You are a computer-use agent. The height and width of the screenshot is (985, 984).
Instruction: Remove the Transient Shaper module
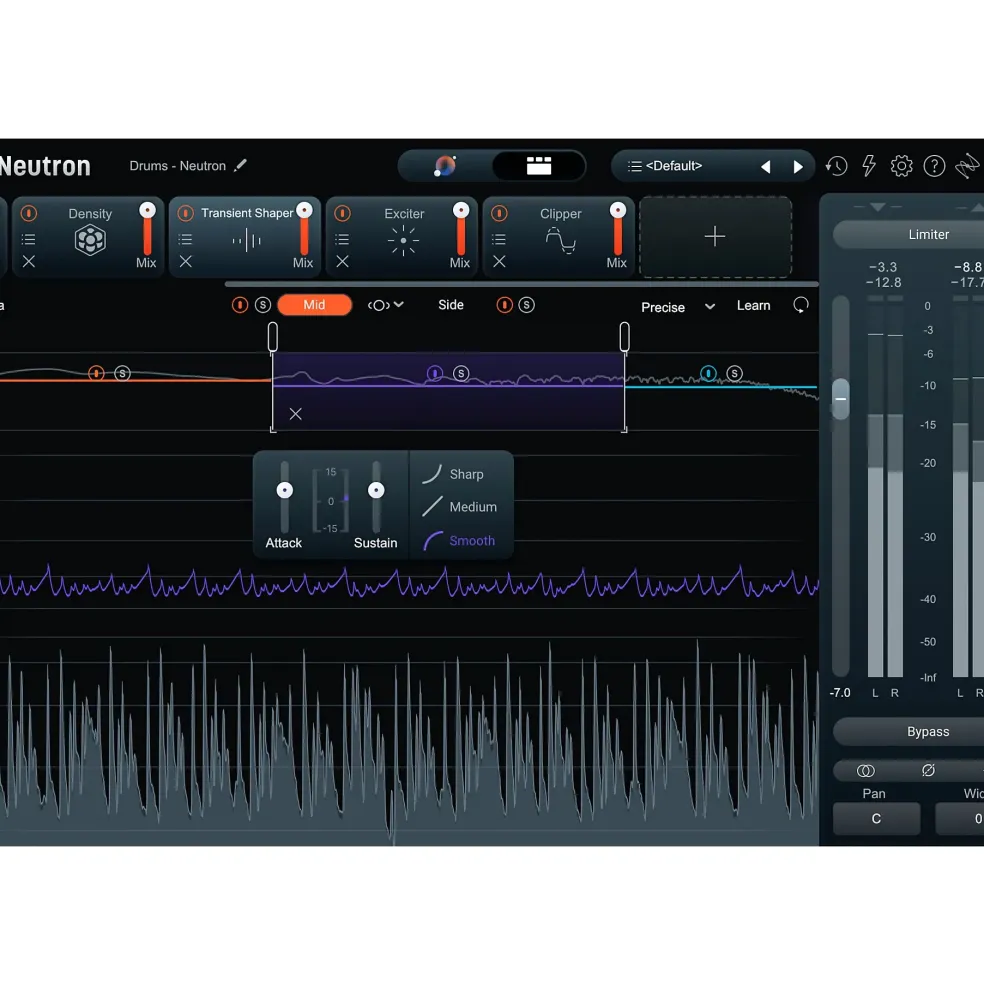click(x=185, y=261)
